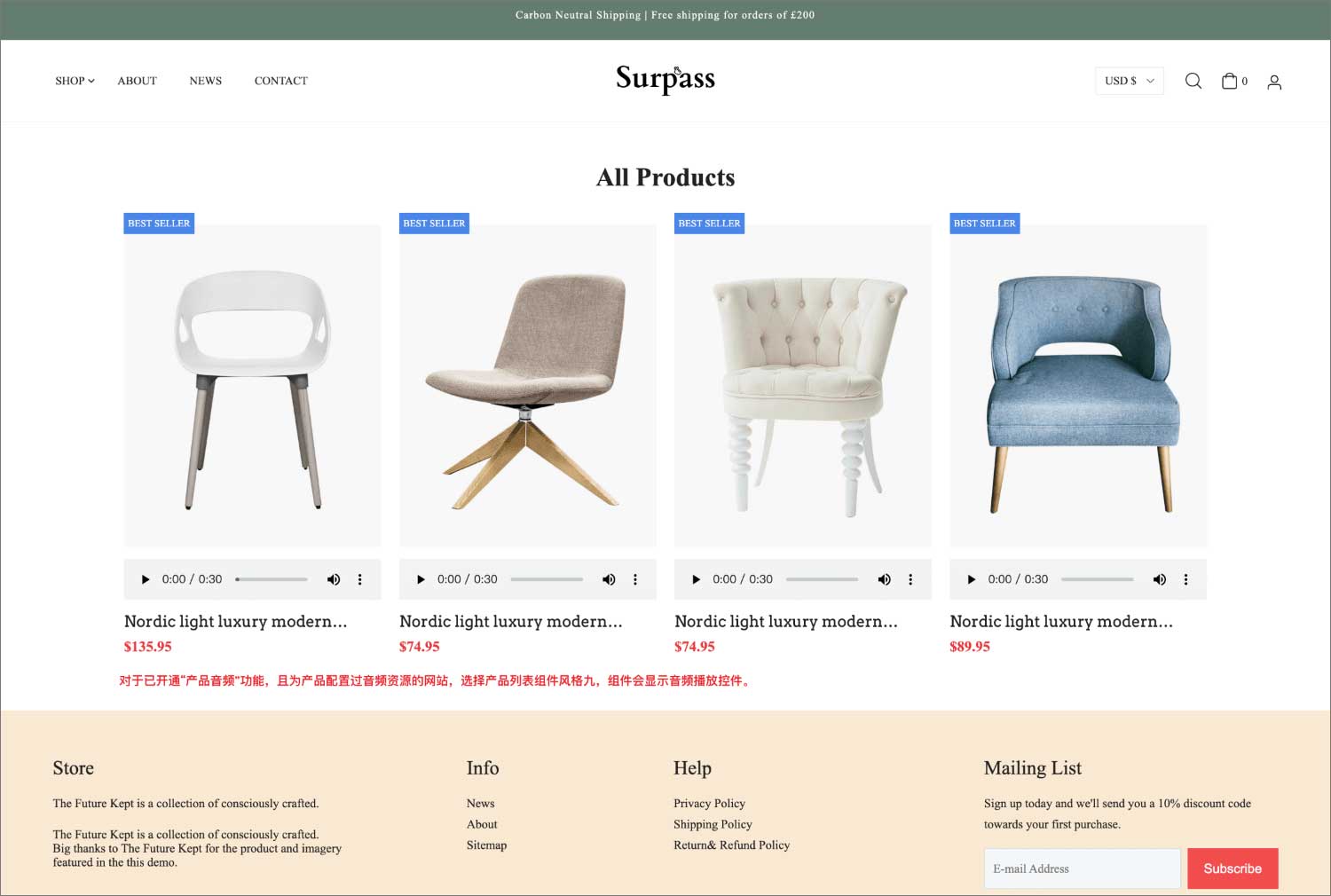This screenshot has width=1331, height=896.
Task: Open the search magnifier icon
Action: (x=1193, y=81)
